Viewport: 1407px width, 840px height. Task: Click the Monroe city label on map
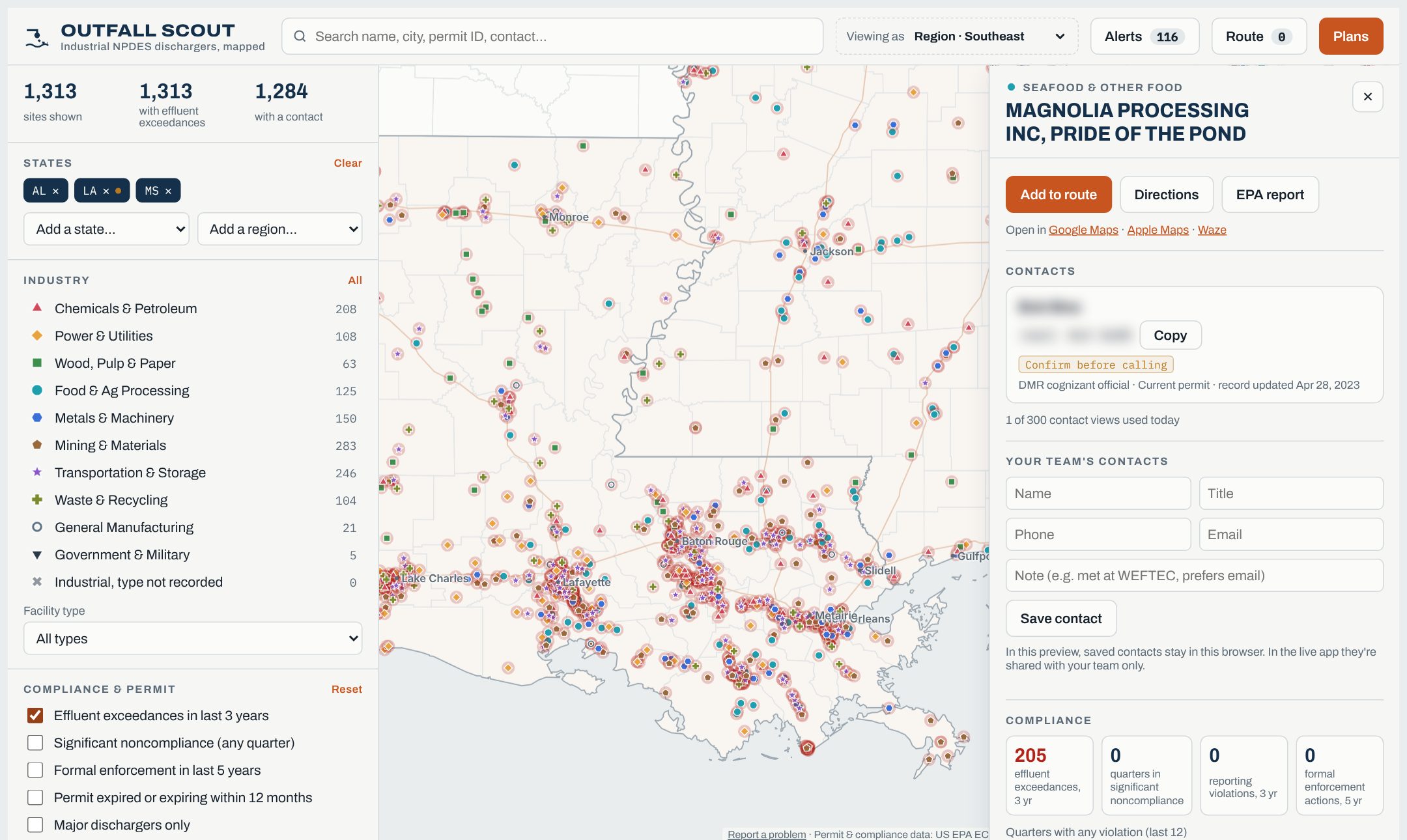tap(569, 217)
